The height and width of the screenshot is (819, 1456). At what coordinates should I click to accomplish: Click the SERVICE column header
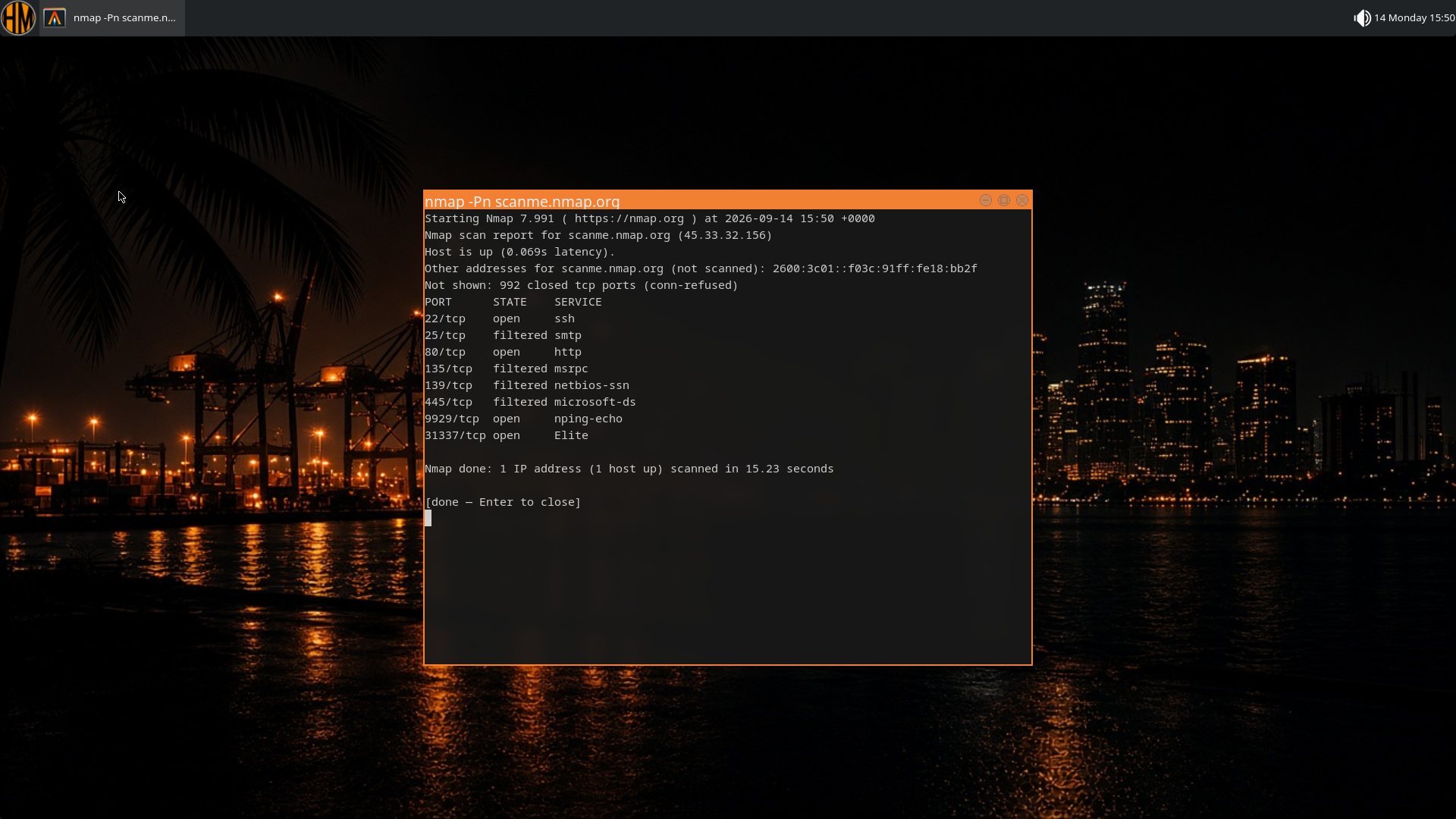pyautogui.click(x=578, y=302)
